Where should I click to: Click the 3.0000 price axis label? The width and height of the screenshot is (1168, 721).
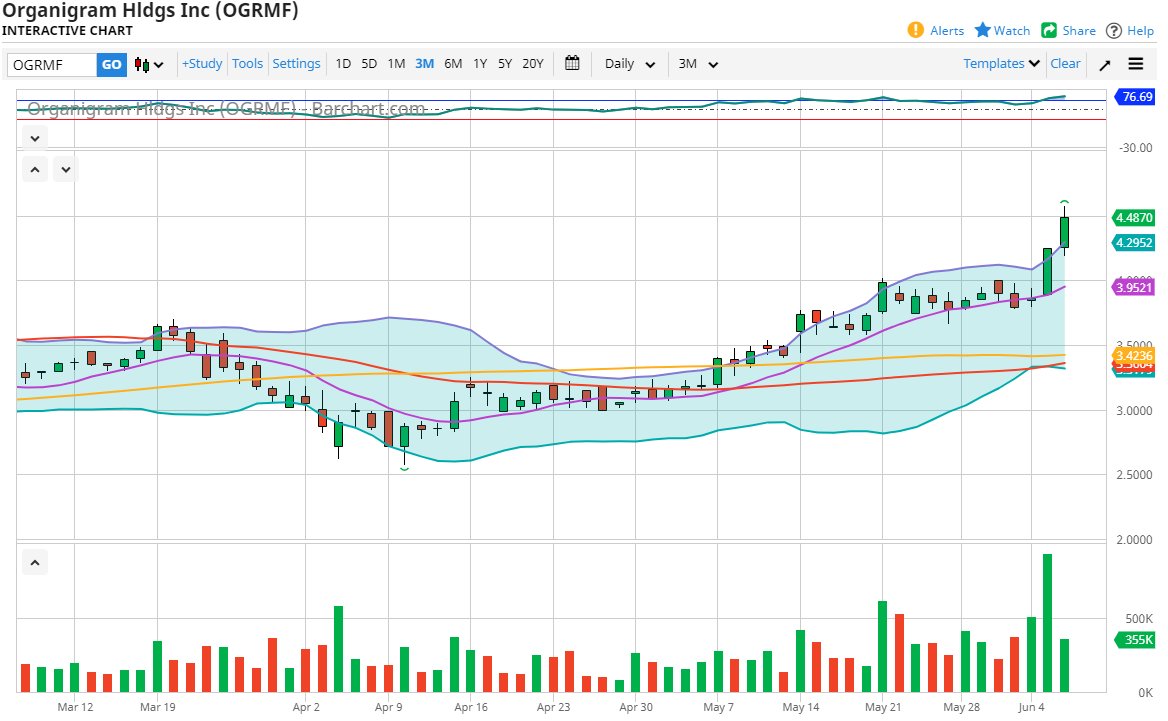(1134, 411)
